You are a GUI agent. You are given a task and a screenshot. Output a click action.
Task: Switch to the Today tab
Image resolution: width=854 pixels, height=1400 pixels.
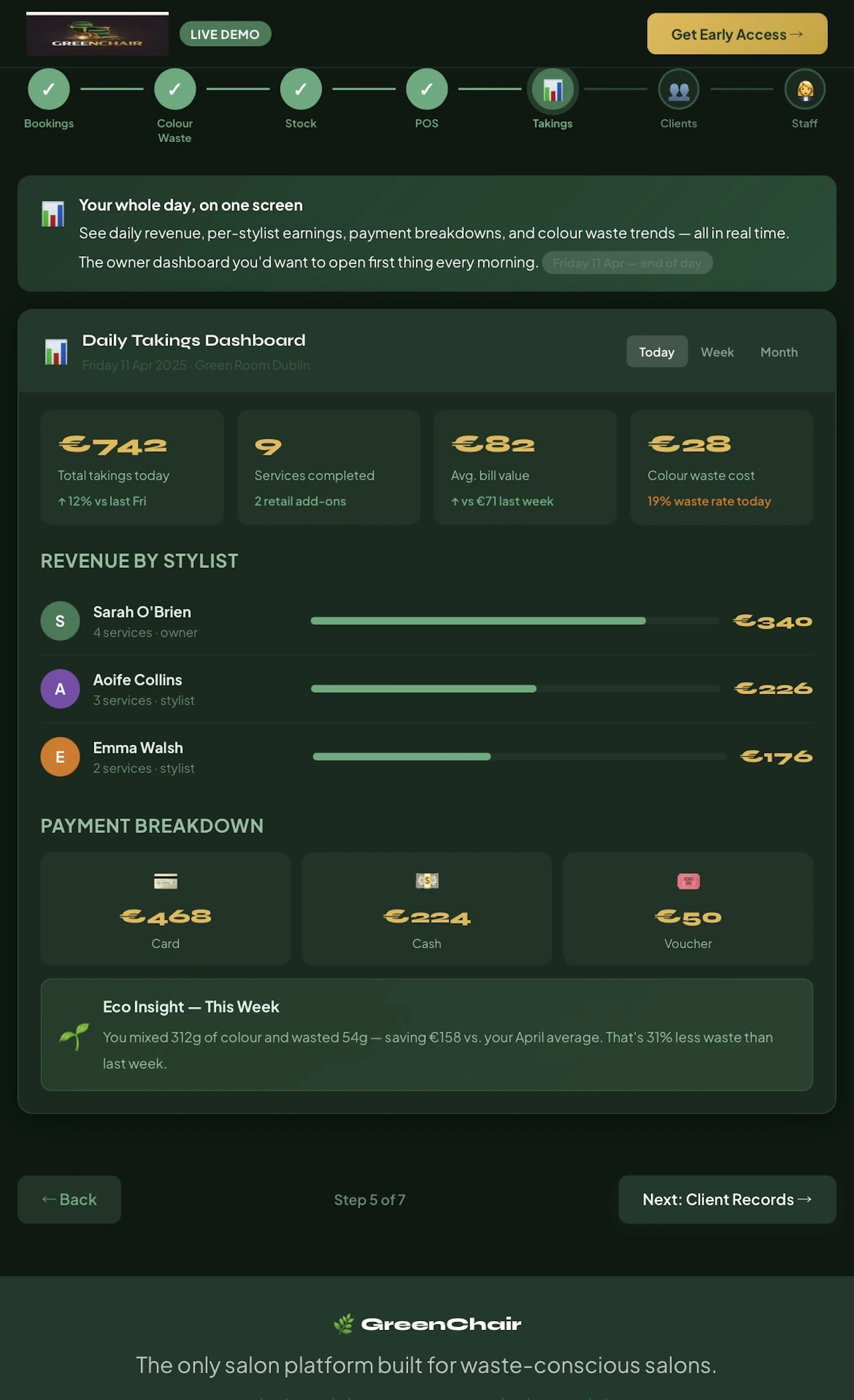[x=657, y=352]
